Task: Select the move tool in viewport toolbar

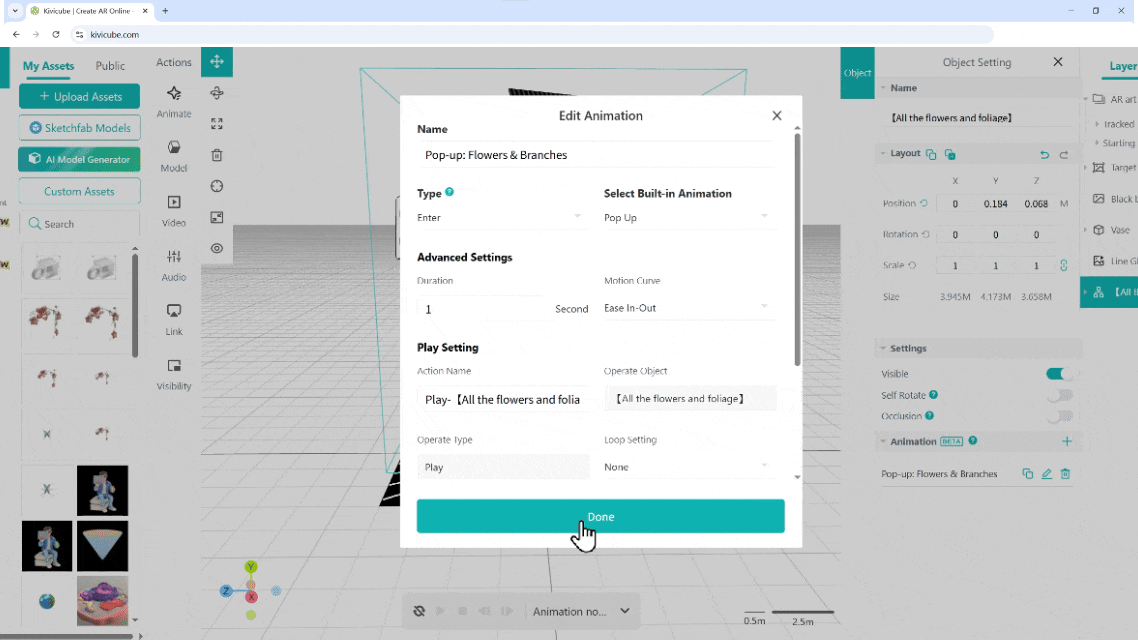Action: coord(217,62)
